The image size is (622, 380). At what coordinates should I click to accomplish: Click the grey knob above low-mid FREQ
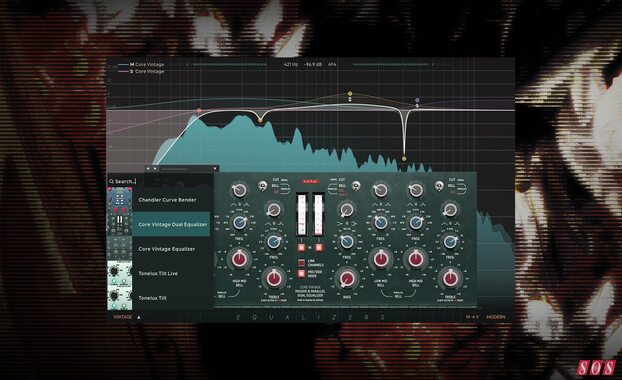click(380, 190)
